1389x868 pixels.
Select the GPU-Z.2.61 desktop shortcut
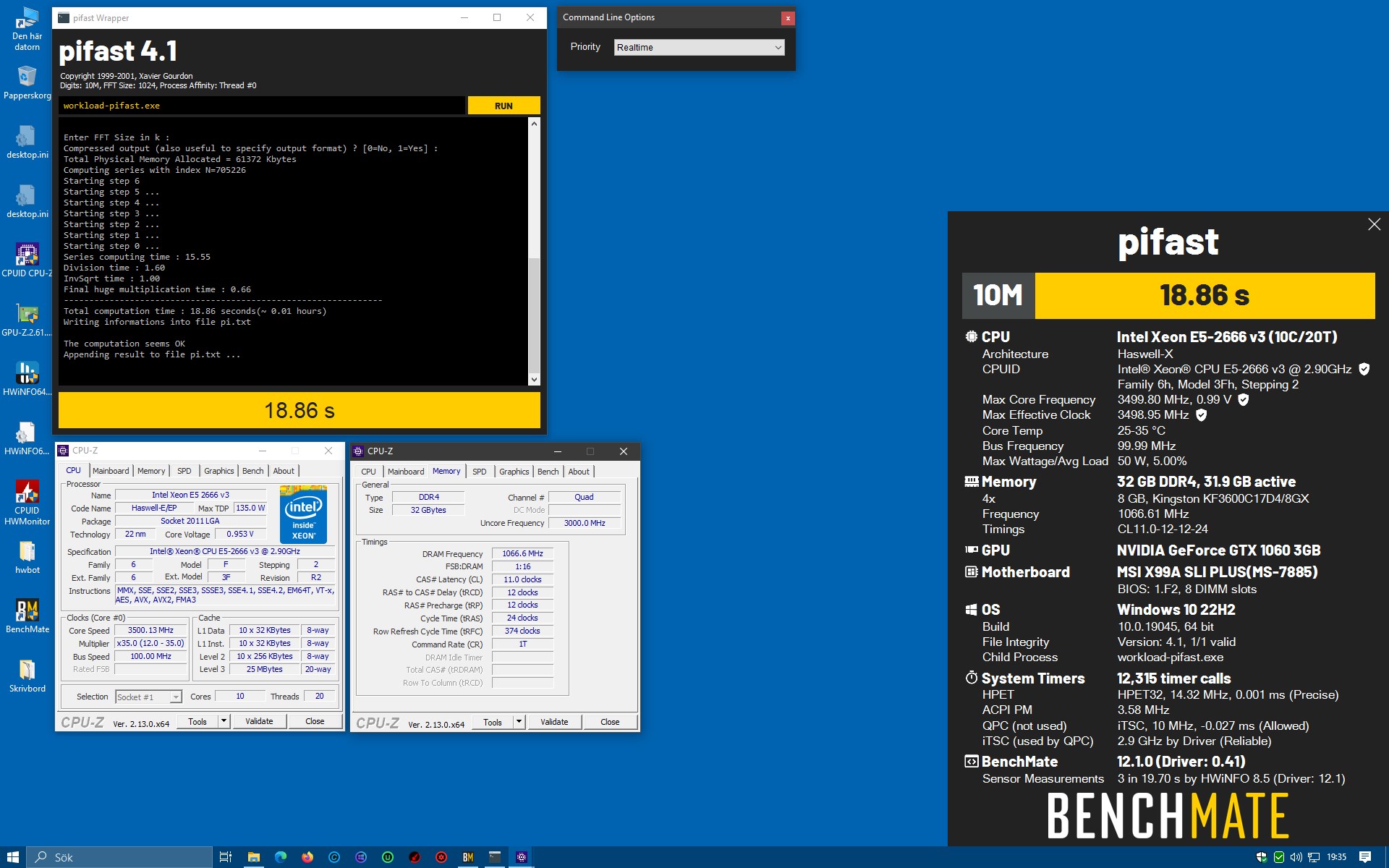27,320
